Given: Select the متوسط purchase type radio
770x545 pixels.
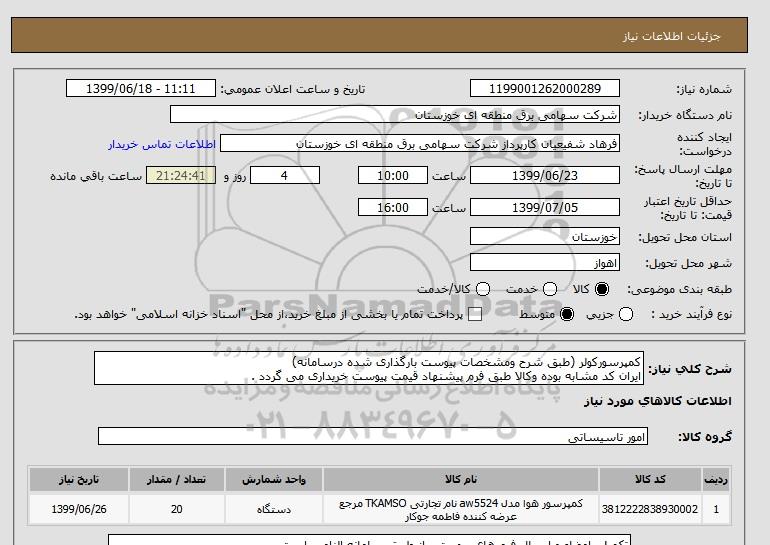Looking at the screenshot, I should (x=567, y=314).
